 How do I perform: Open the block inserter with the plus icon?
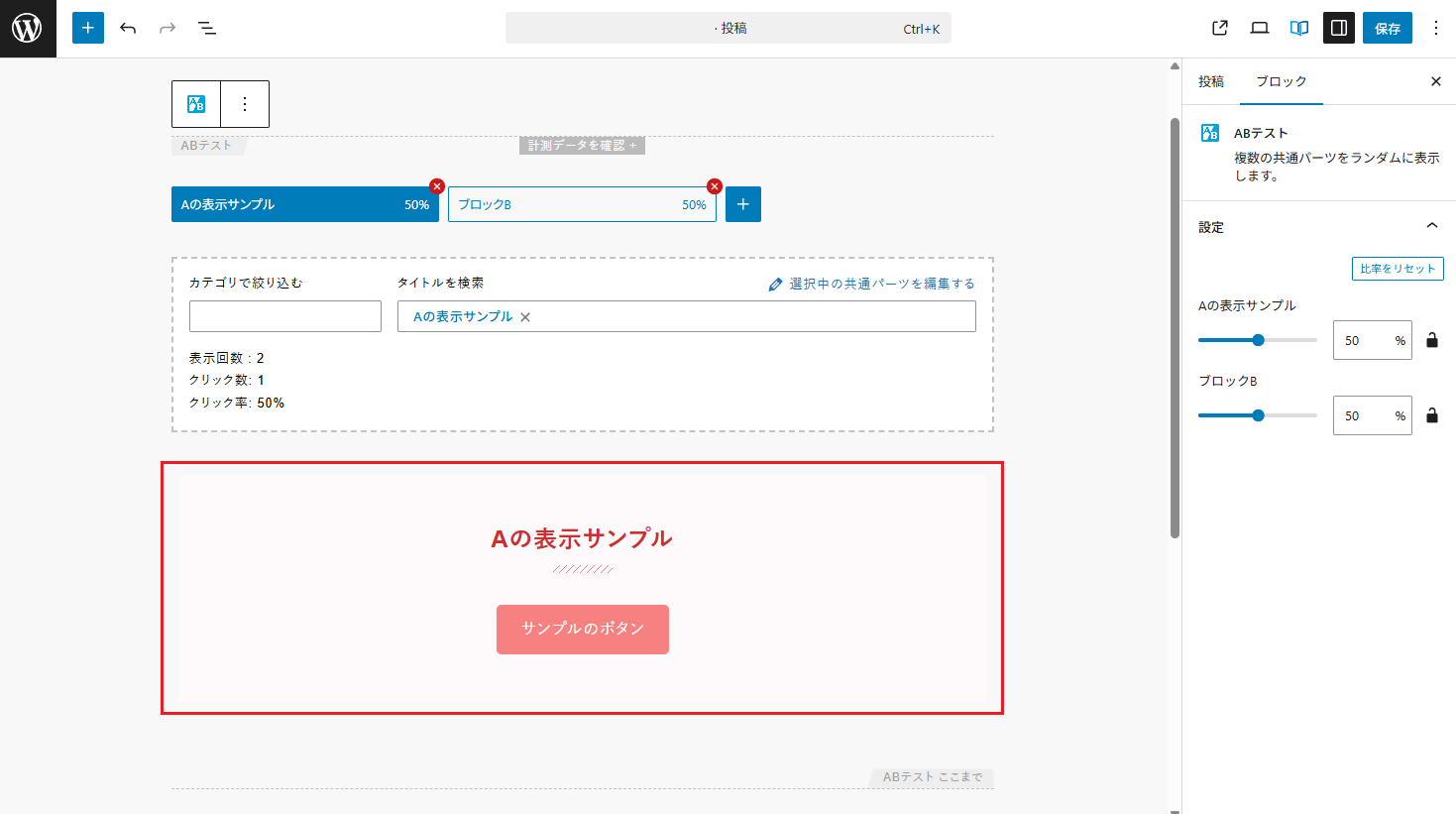coord(87,28)
